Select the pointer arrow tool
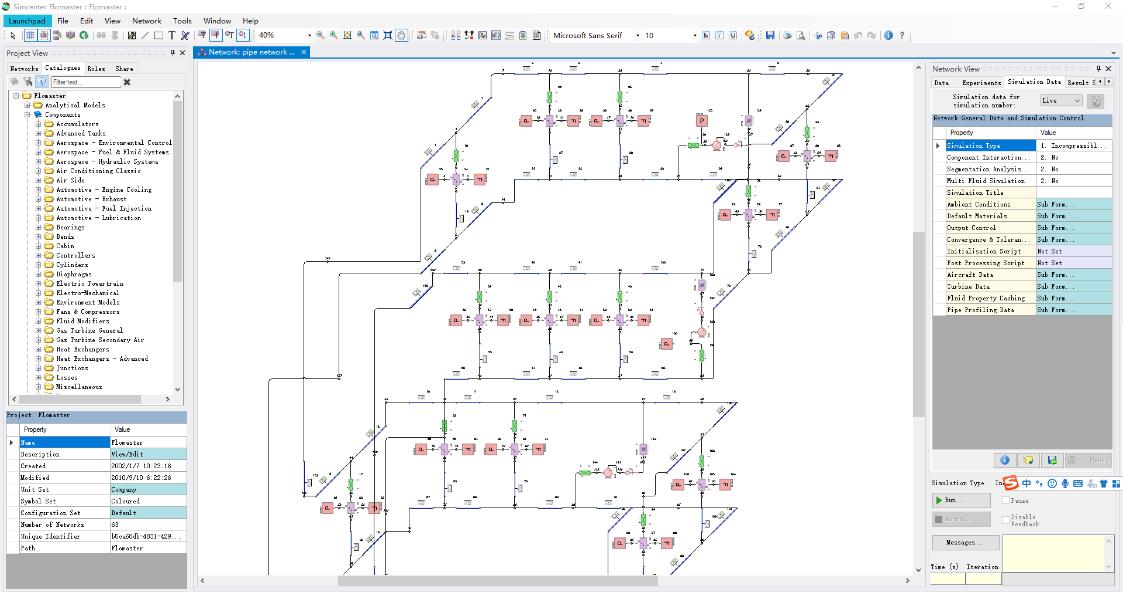This screenshot has height=592, width=1123. pos(12,35)
